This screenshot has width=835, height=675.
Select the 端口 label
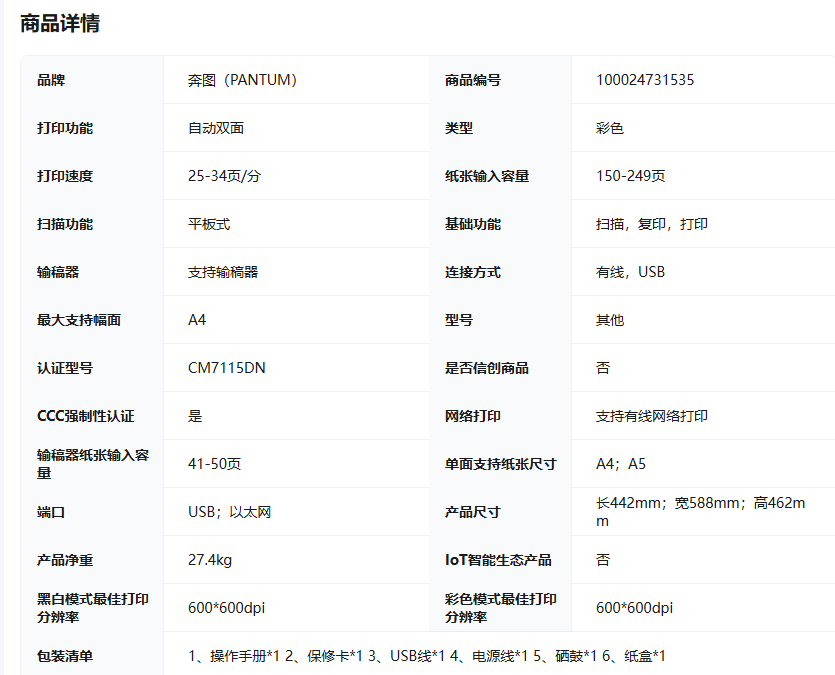click(51, 512)
